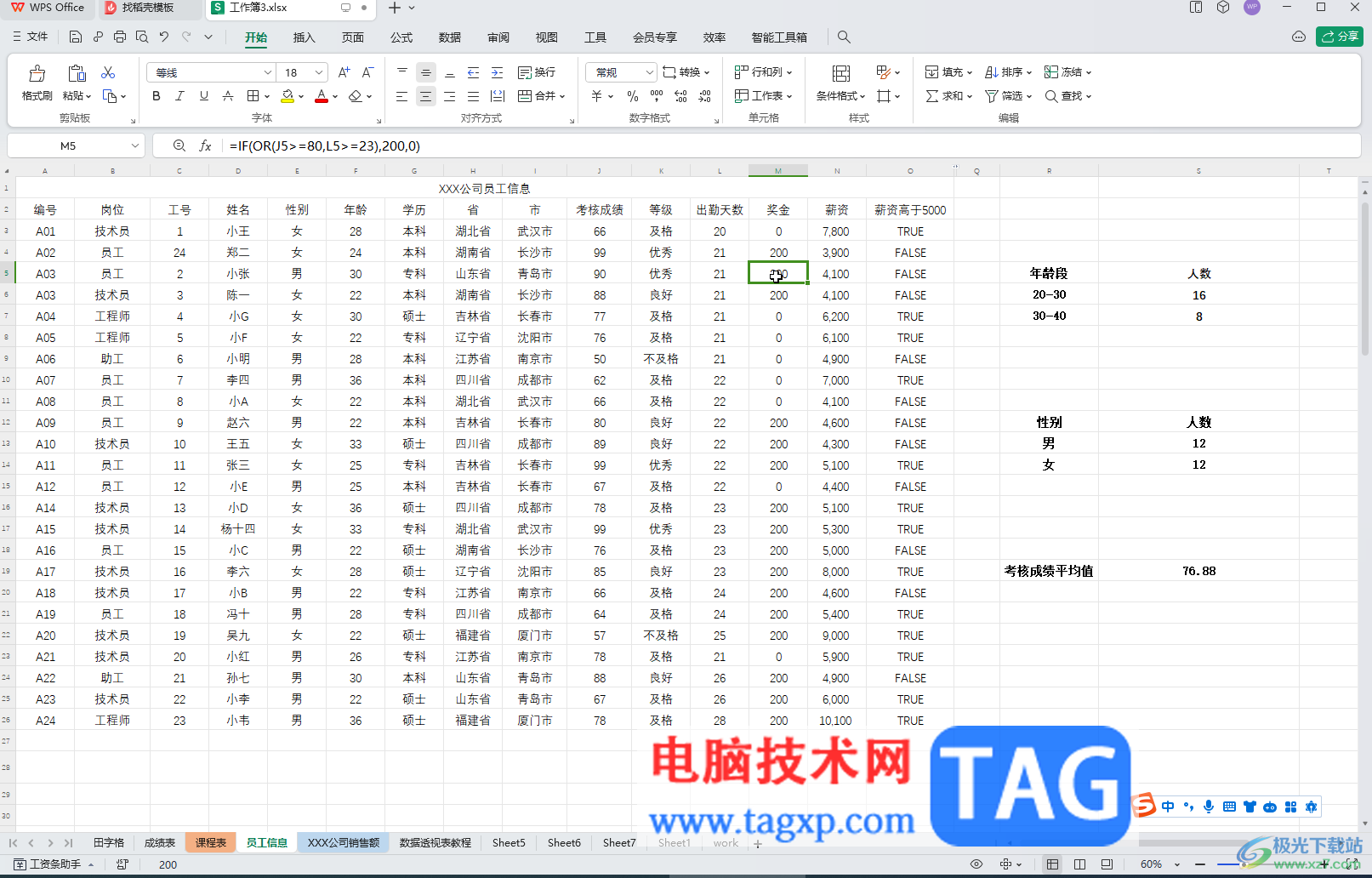Click the borders grid icon
This screenshot has height=878, width=1372.
[253, 96]
